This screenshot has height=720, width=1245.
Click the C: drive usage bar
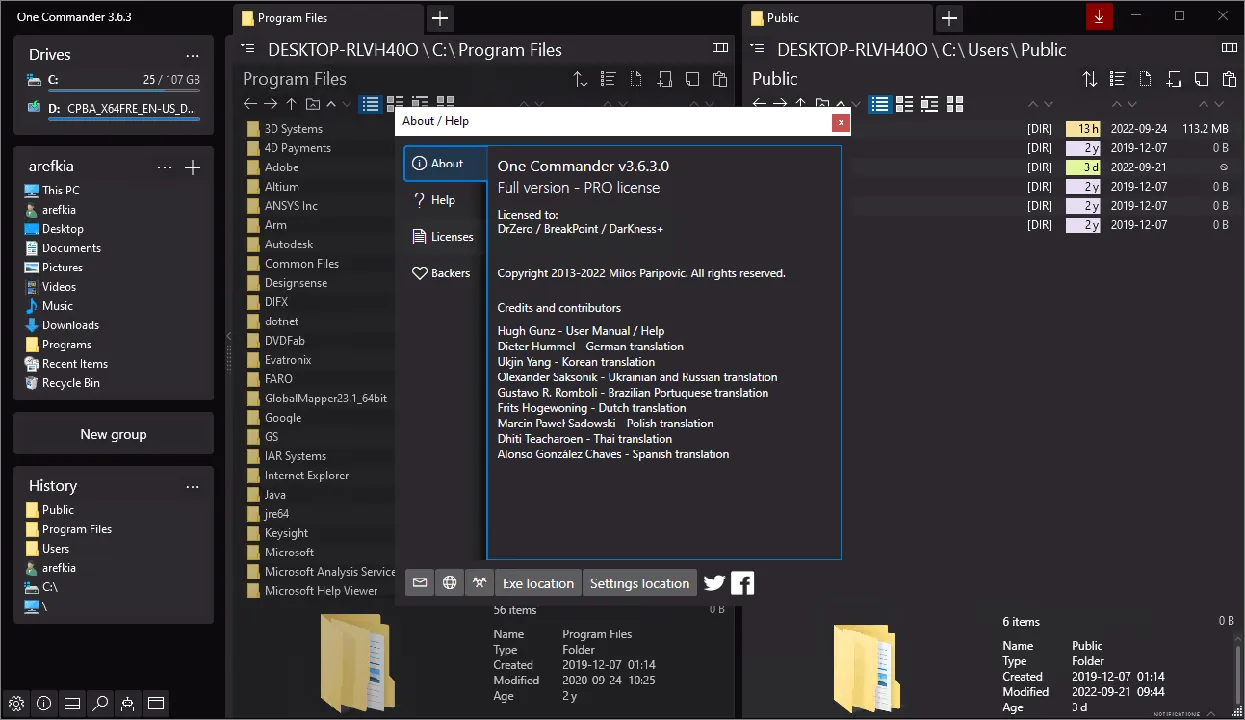pyautogui.click(x=124, y=91)
